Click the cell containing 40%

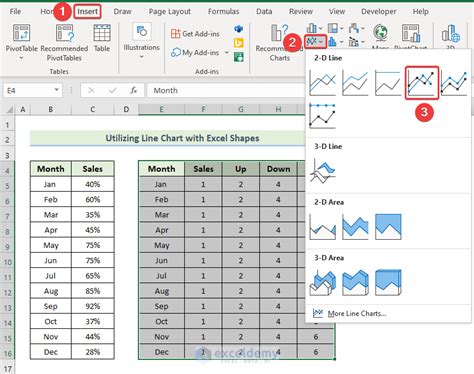click(x=93, y=184)
